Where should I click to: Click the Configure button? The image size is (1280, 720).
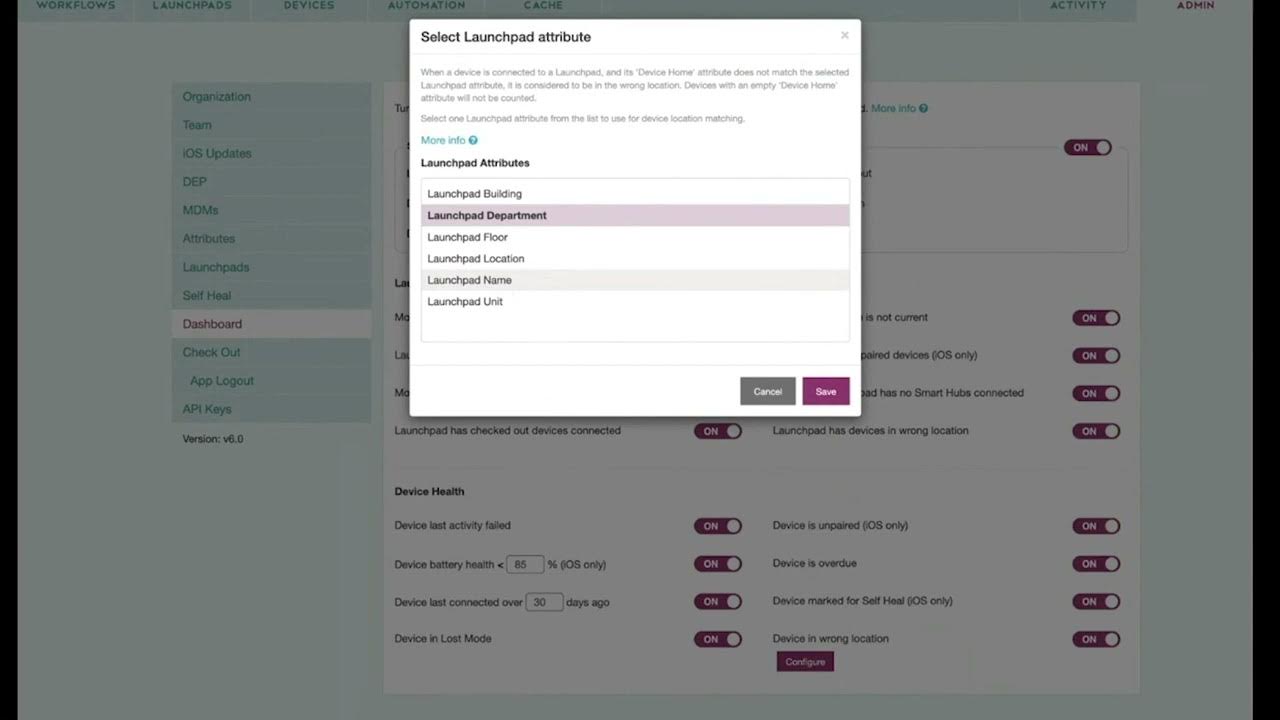[805, 662]
